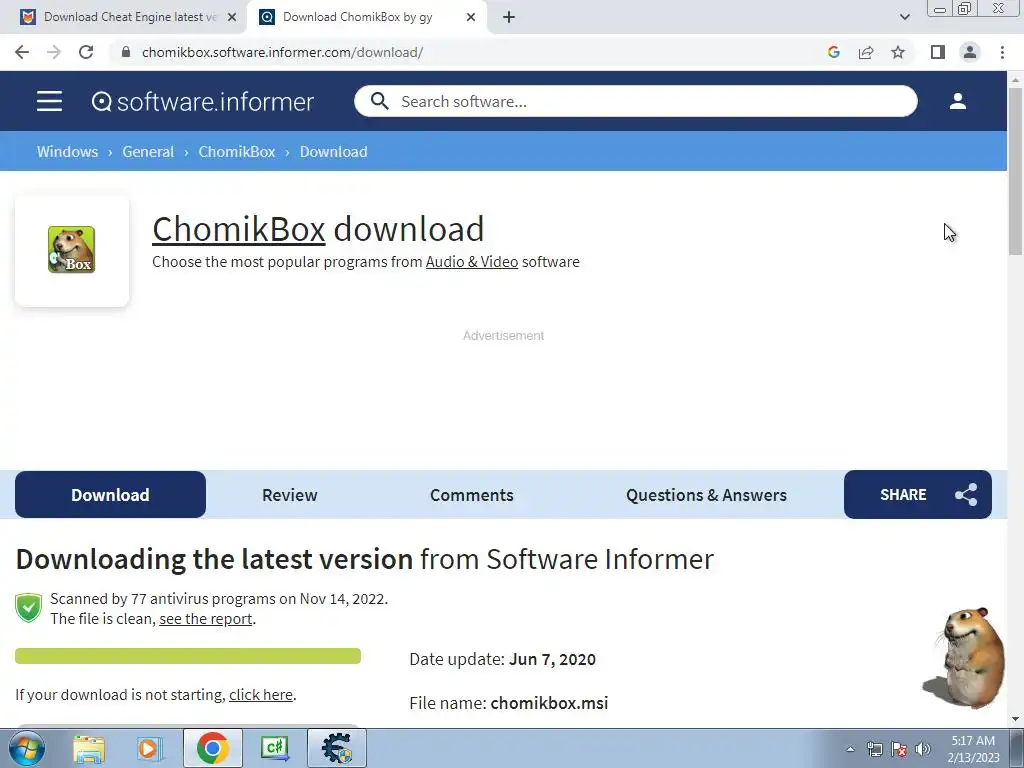1024x768 pixels.
Task: Go back using browser back arrow
Action: [22, 52]
